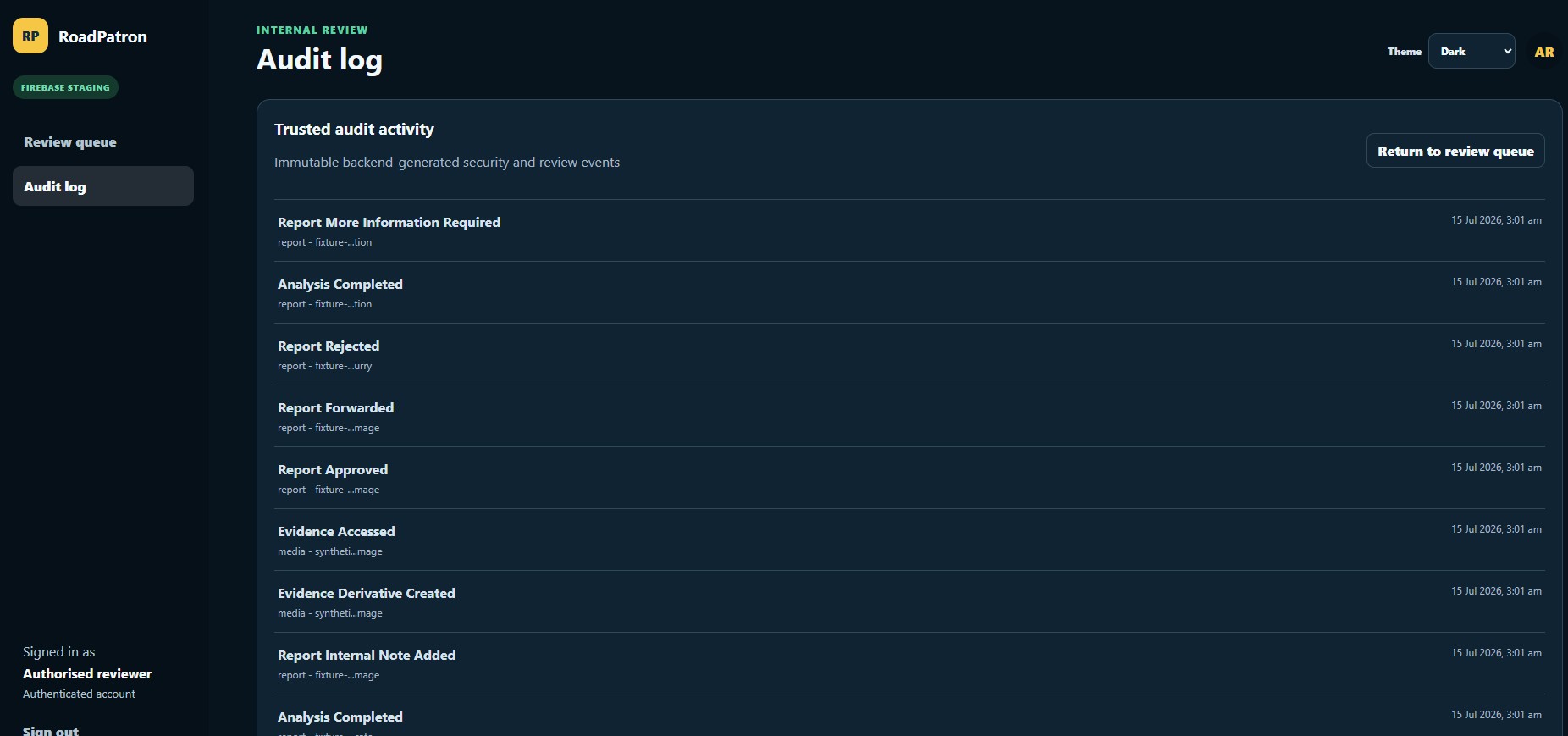Open the AR user avatar menu
Image resolution: width=1568 pixels, height=736 pixels.
1543,52
